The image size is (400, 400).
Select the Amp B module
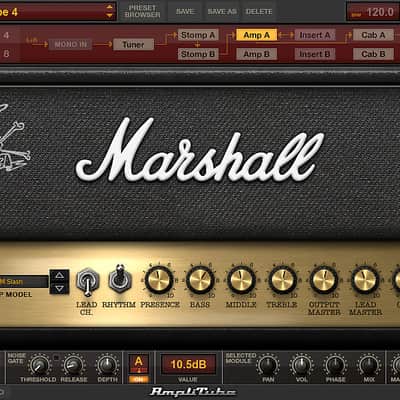pyautogui.click(x=256, y=54)
